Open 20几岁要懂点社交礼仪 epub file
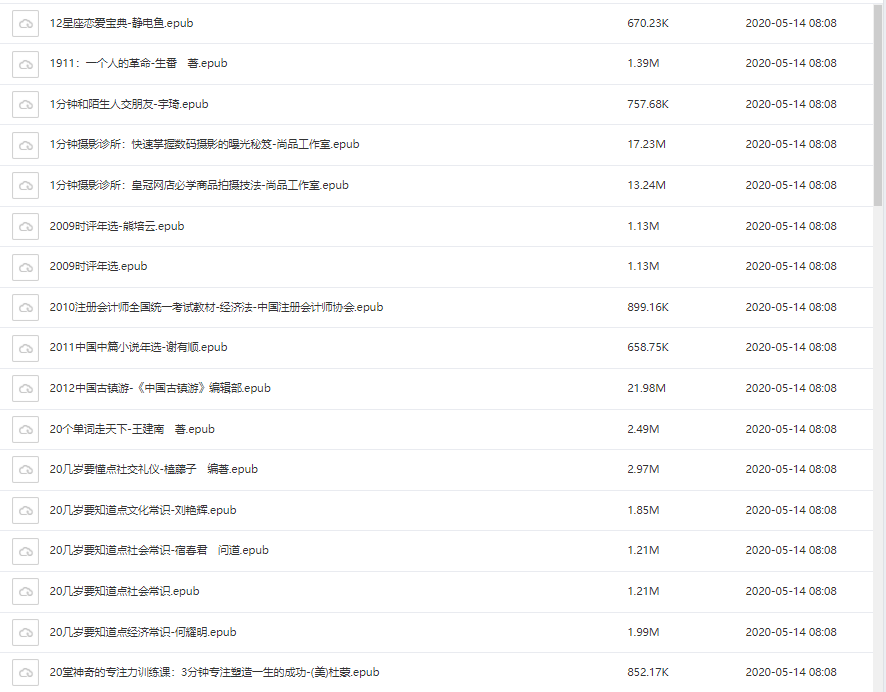 154,469
